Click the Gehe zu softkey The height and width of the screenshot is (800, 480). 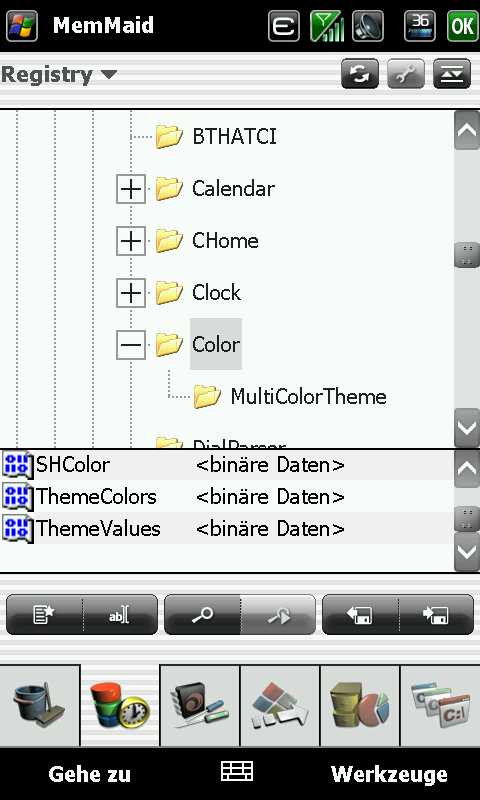coord(90,774)
